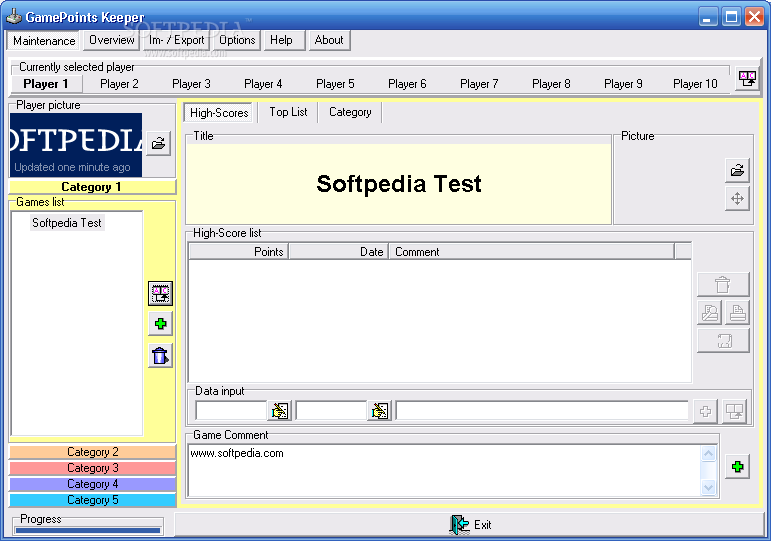This screenshot has height=541, width=771.
Task: Click the high-score print preview icon
Action: 710,312
